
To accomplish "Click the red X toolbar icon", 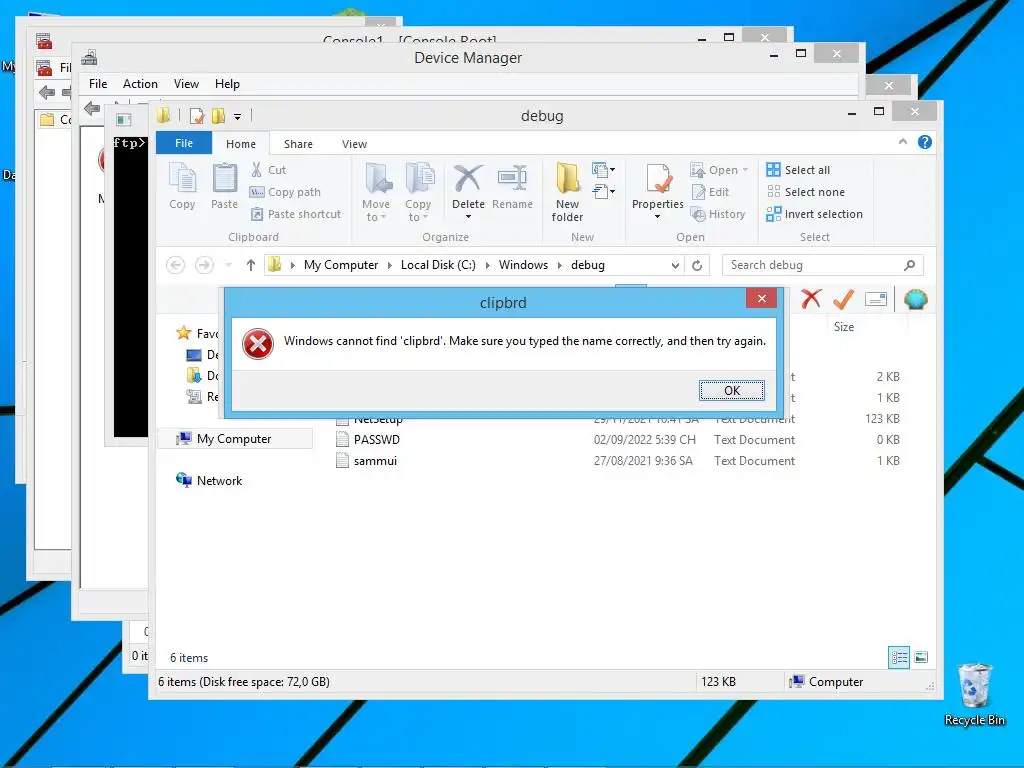I will click(810, 299).
